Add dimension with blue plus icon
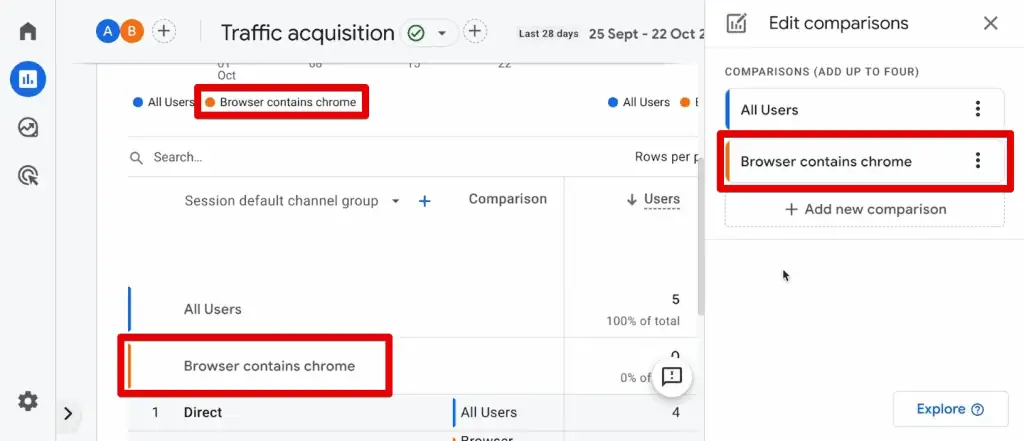 point(424,201)
